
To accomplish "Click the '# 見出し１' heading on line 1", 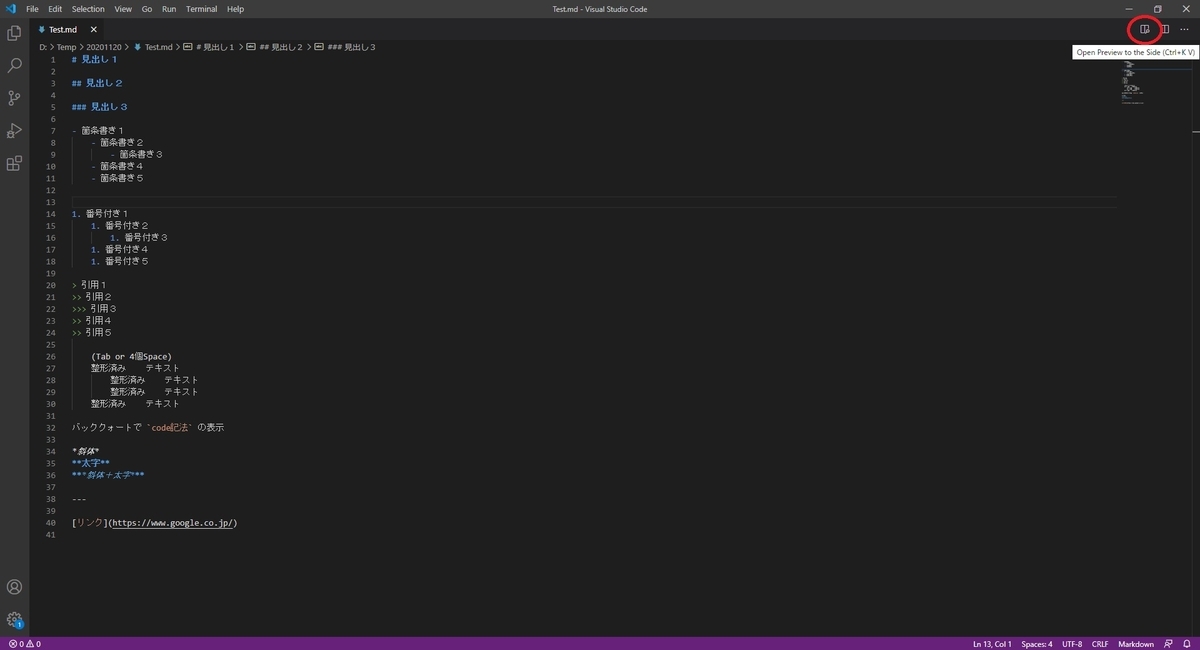I will [95, 59].
